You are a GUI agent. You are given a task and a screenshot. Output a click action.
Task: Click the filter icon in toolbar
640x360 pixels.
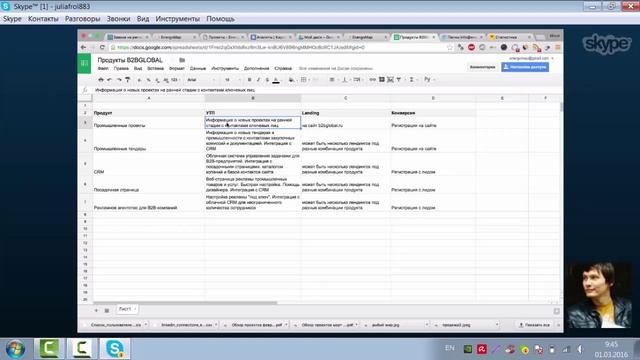pyautogui.click(x=399, y=80)
